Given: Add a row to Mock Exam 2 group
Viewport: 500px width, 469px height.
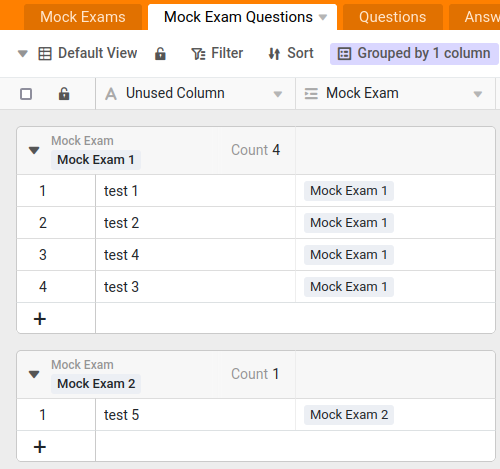Looking at the screenshot, I should click(40, 447).
